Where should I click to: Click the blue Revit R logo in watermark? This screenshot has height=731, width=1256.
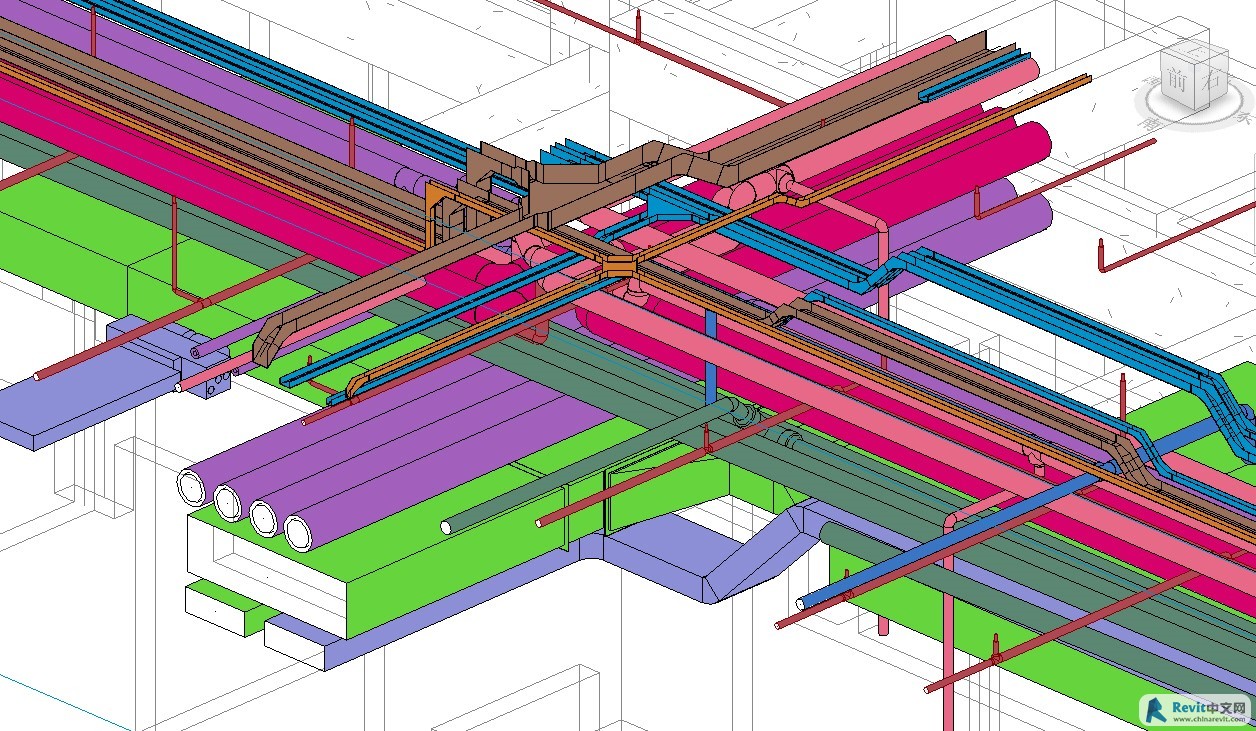click(1157, 709)
